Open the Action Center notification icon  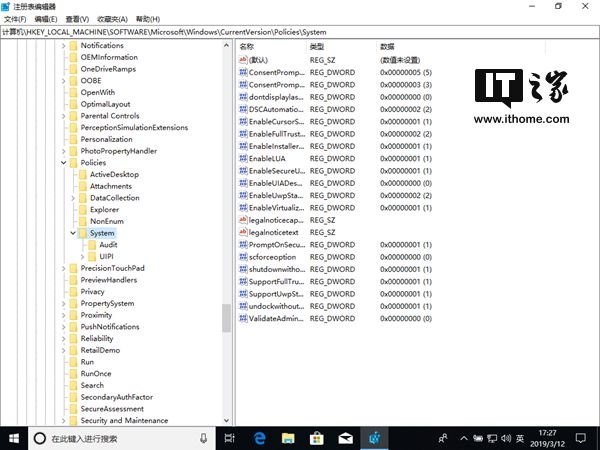(581, 438)
